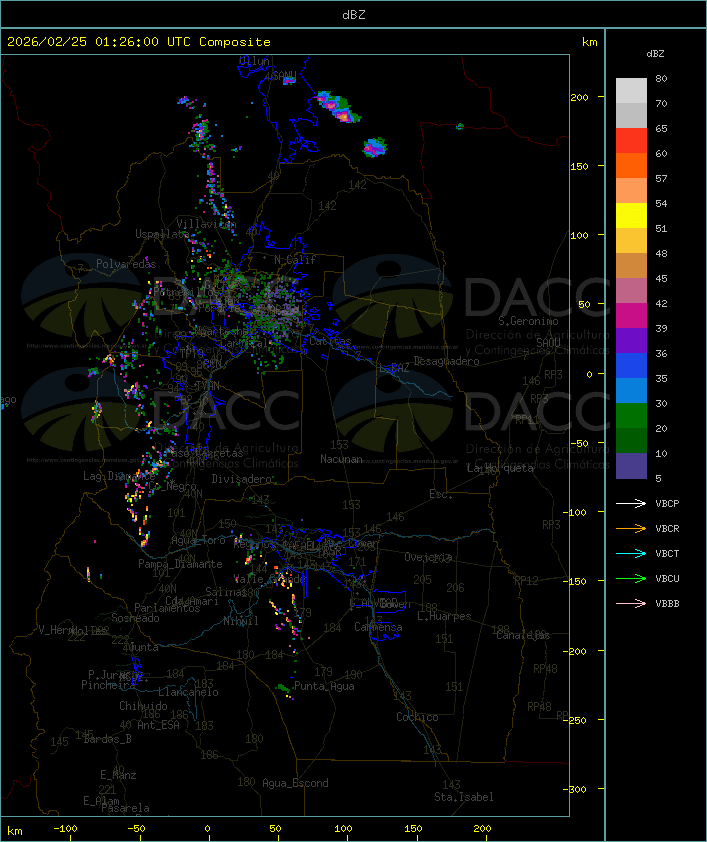Image resolution: width=707 pixels, height=842 pixels.
Task: Click the -250 tick on km axis
Action: (575, 720)
